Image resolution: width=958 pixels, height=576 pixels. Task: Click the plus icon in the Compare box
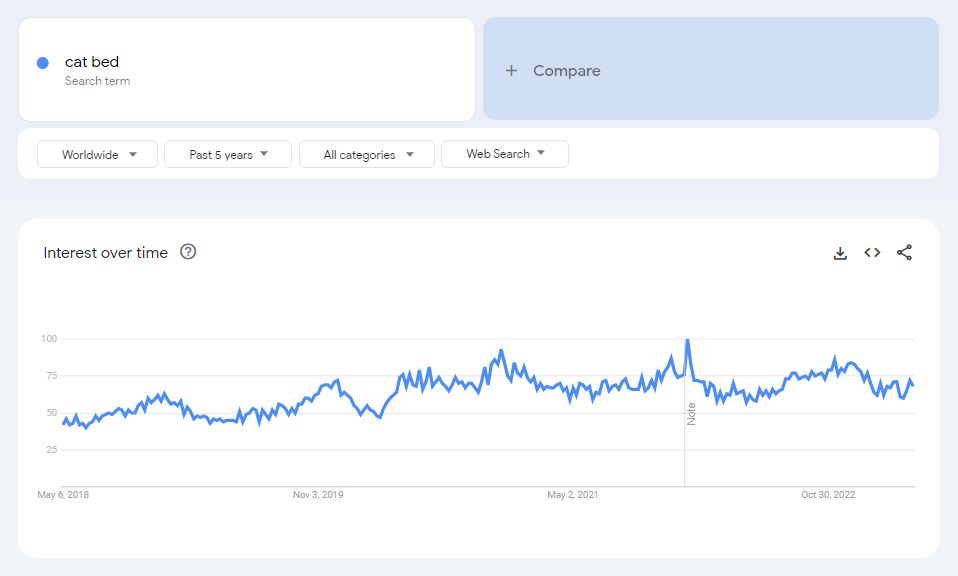pyautogui.click(x=512, y=70)
